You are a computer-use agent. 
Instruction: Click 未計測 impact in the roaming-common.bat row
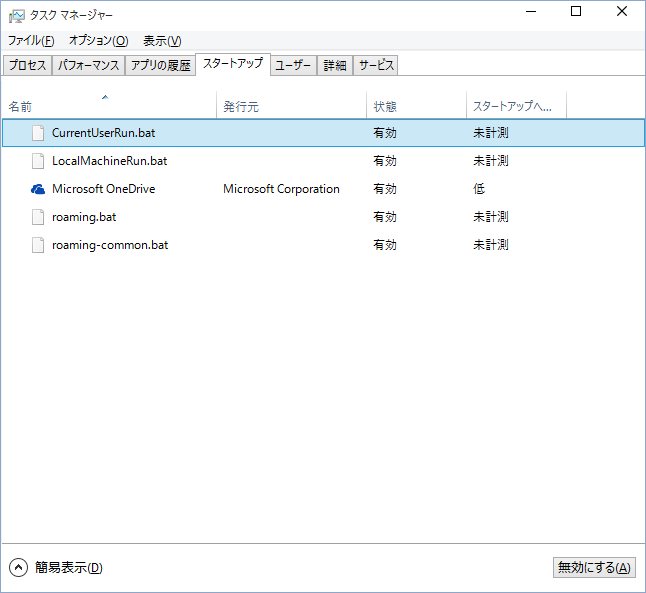tap(491, 245)
